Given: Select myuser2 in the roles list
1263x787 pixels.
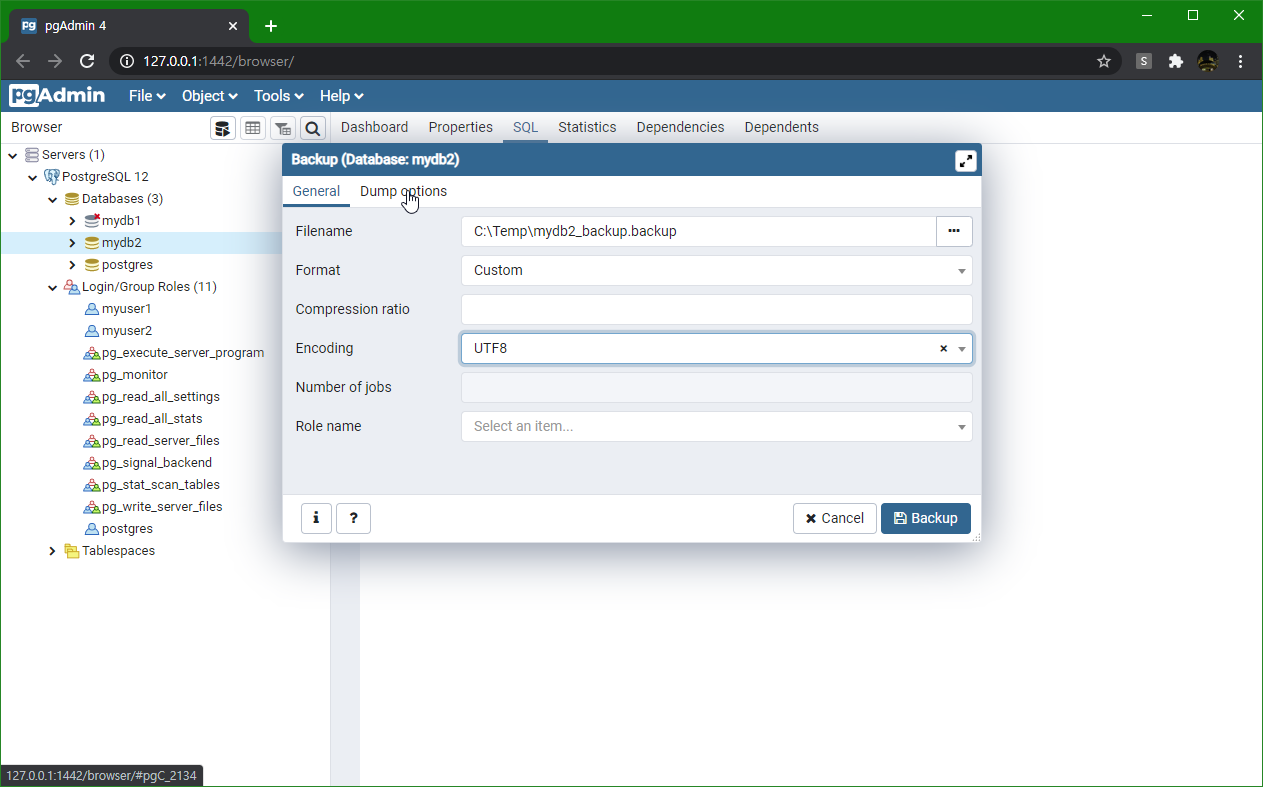Looking at the screenshot, I should click(127, 331).
